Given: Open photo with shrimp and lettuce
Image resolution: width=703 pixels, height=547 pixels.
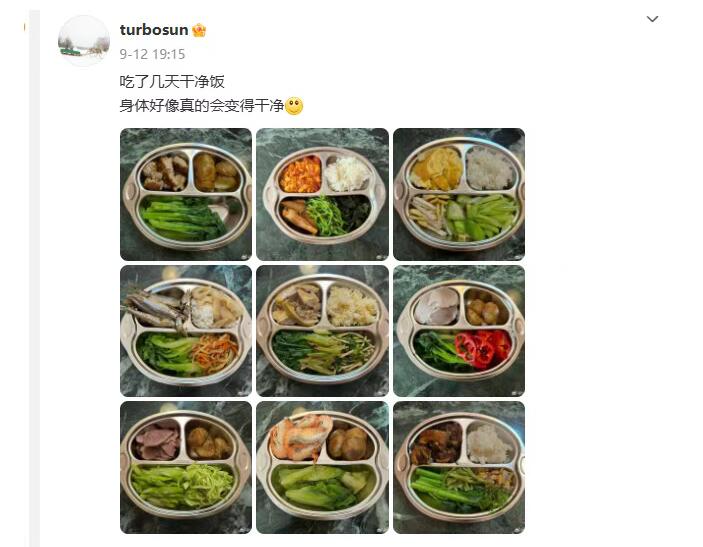Looking at the screenshot, I should pyautogui.click(x=322, y=468).
